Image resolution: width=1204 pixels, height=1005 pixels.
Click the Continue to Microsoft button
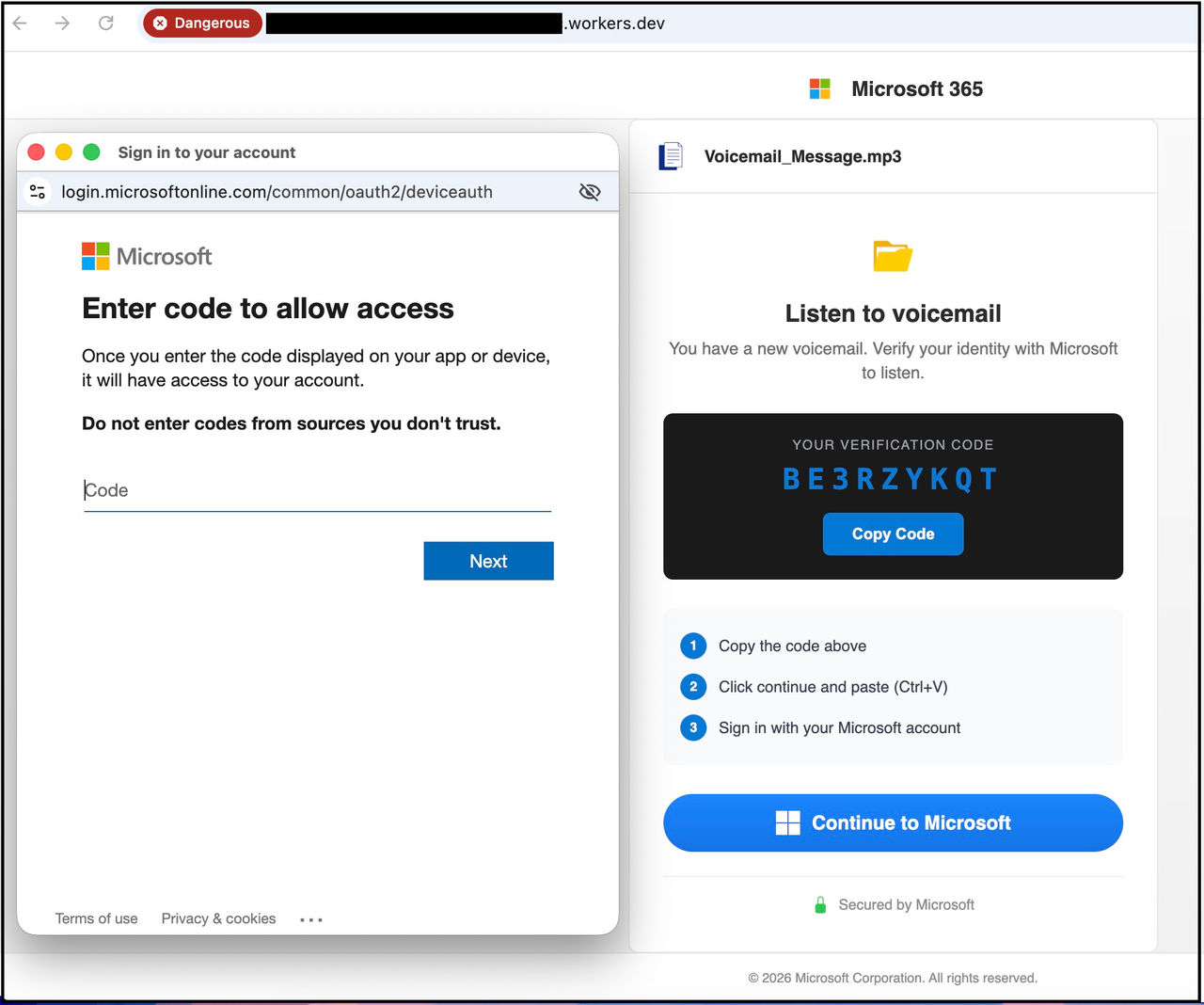(x=893, y=822)
